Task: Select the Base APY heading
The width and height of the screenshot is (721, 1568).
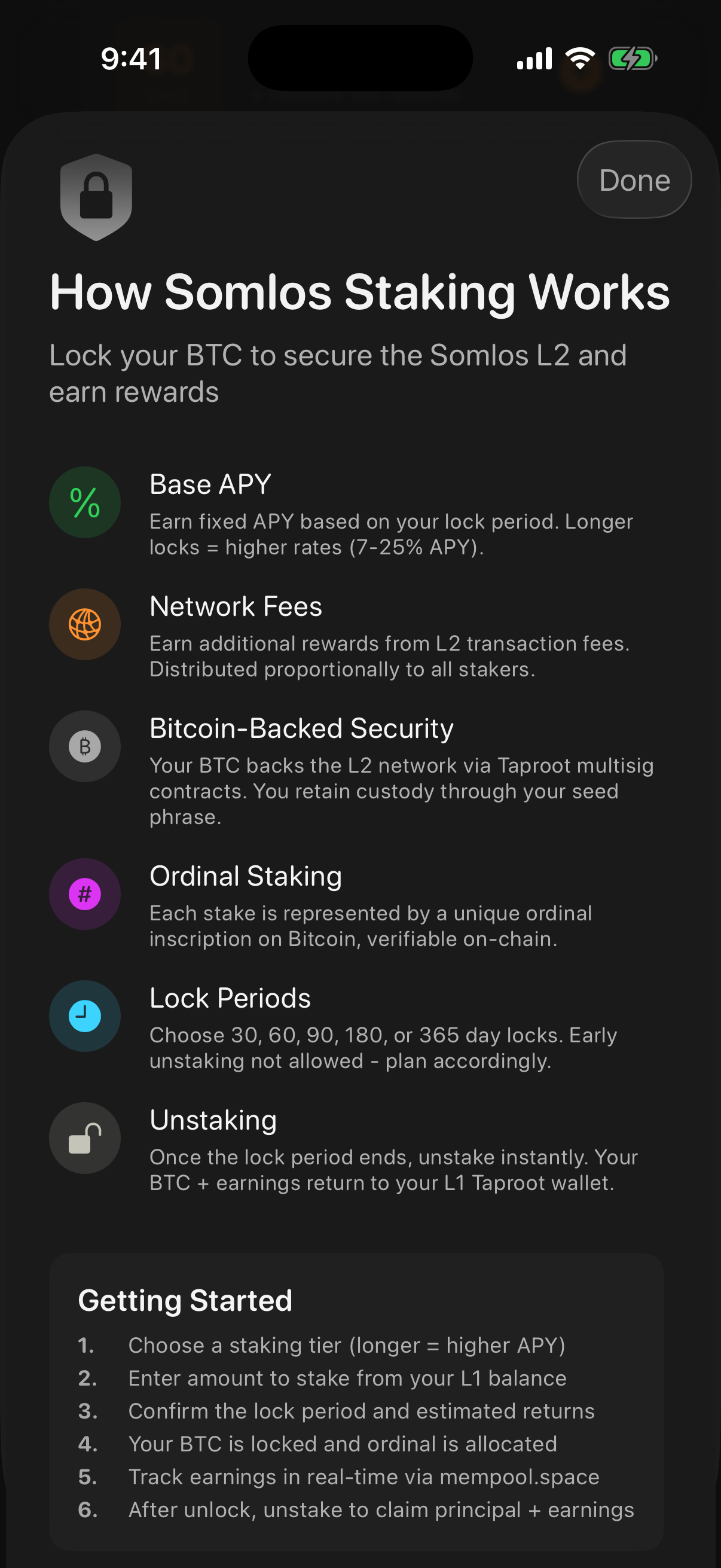Action: tap(210, 484)
